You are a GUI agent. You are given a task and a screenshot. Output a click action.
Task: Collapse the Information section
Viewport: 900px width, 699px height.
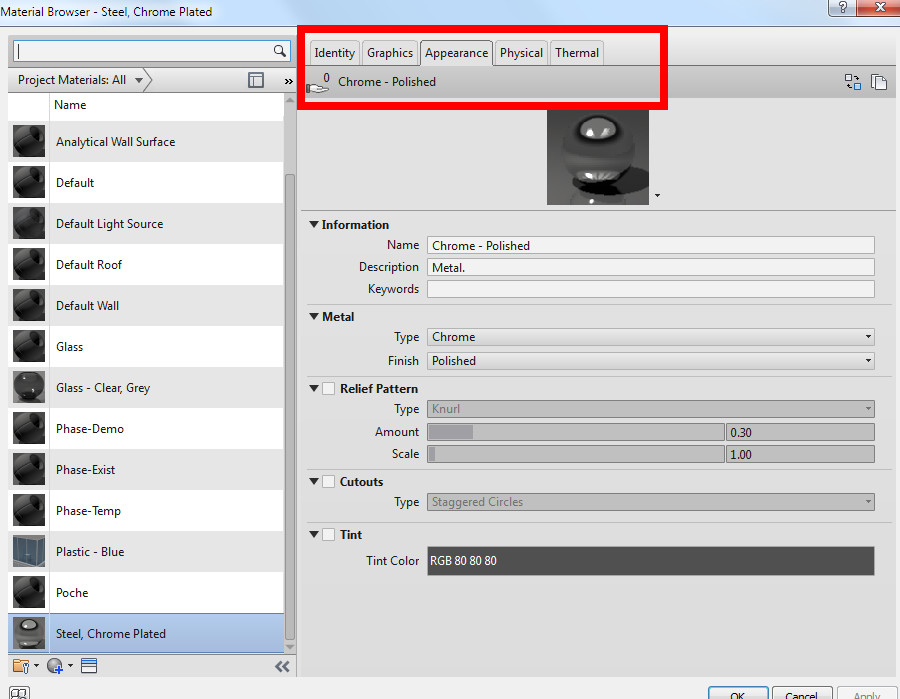tap(314, 224)
